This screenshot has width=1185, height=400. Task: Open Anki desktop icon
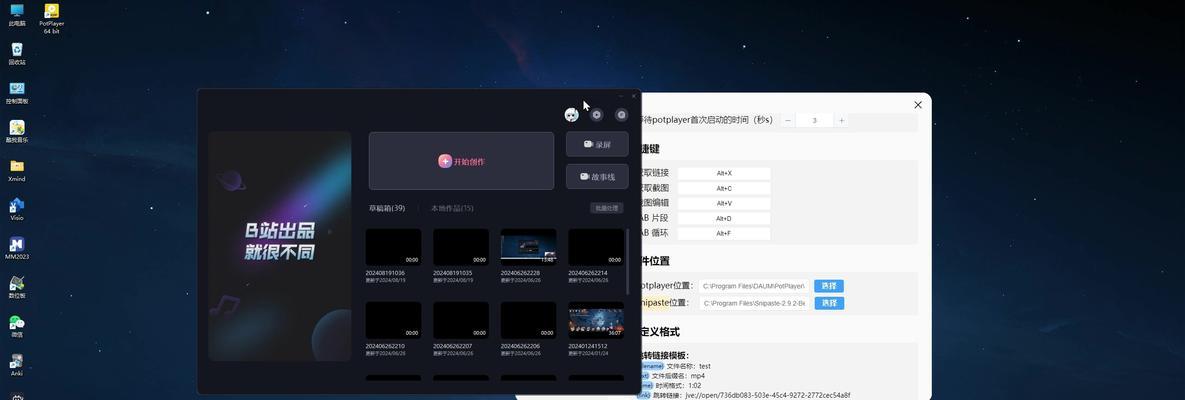tap(17, 365)
